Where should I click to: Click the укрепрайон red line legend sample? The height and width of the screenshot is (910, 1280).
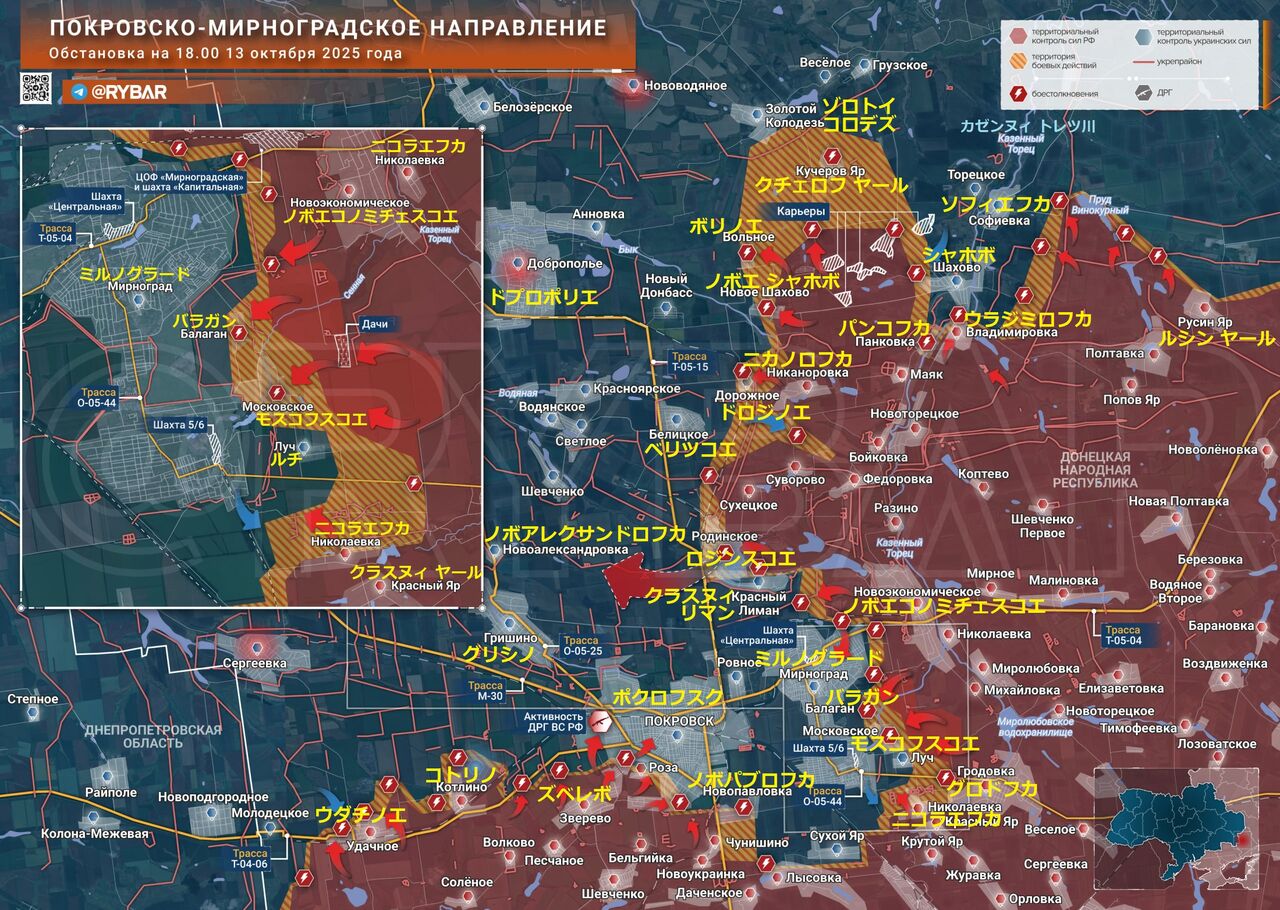tap(1143, 63)
